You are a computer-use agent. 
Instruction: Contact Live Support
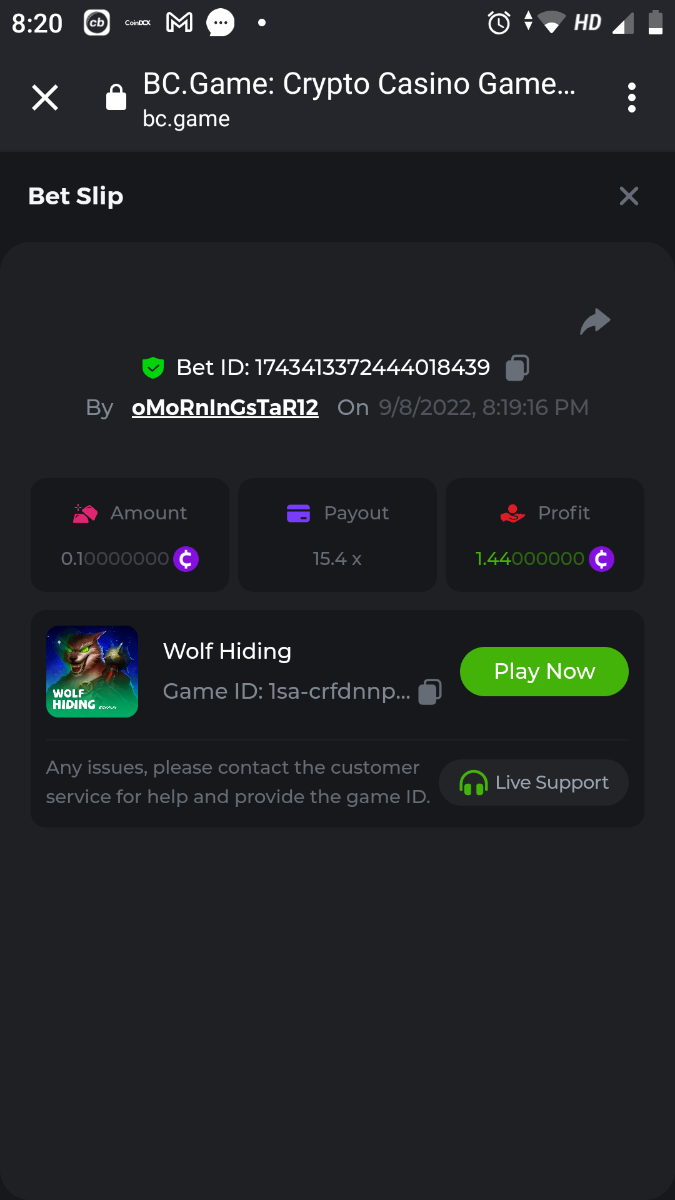[x=534, y=783]
